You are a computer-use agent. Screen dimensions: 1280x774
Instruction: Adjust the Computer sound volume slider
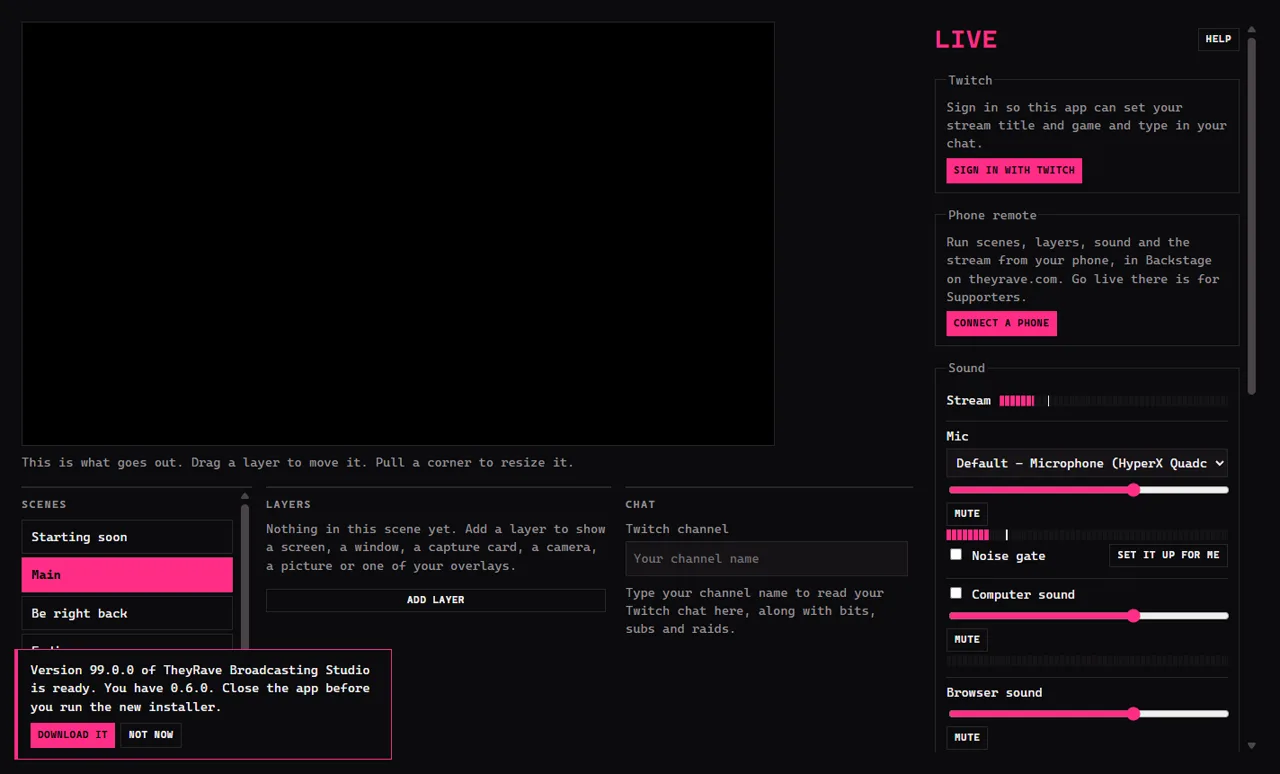click(1088, 616)
